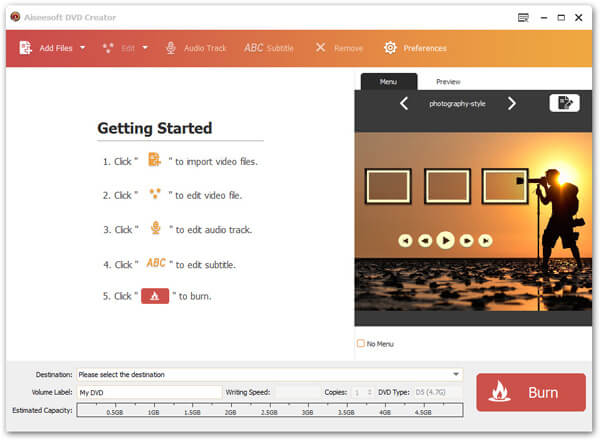600x440 pixels.
Task: Click the skip to first menu button
Action: click(405, 241)
